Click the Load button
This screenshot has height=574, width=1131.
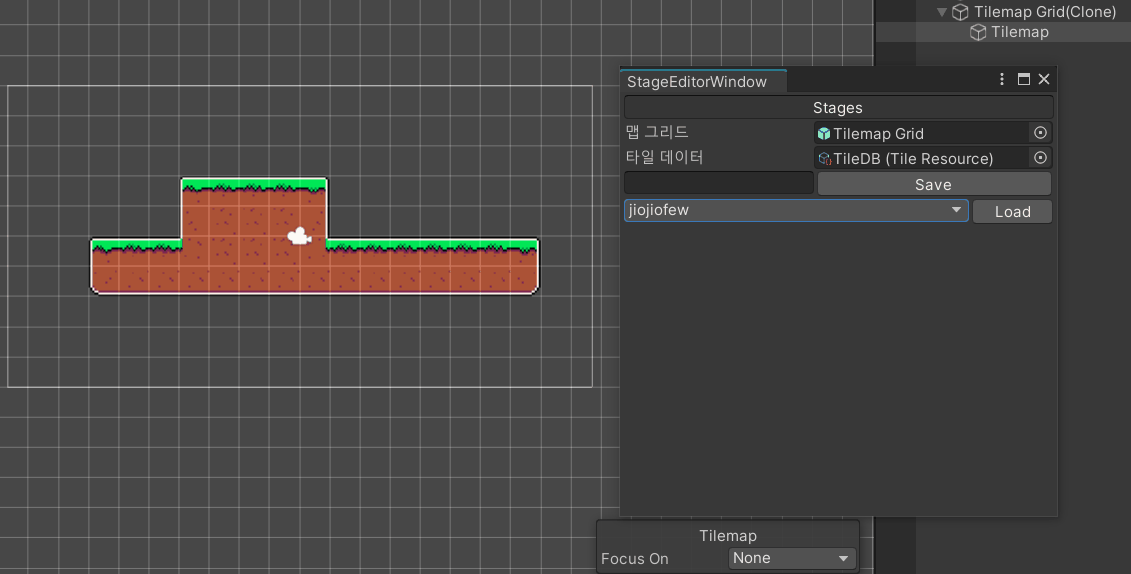click(x=1012, y=211)
